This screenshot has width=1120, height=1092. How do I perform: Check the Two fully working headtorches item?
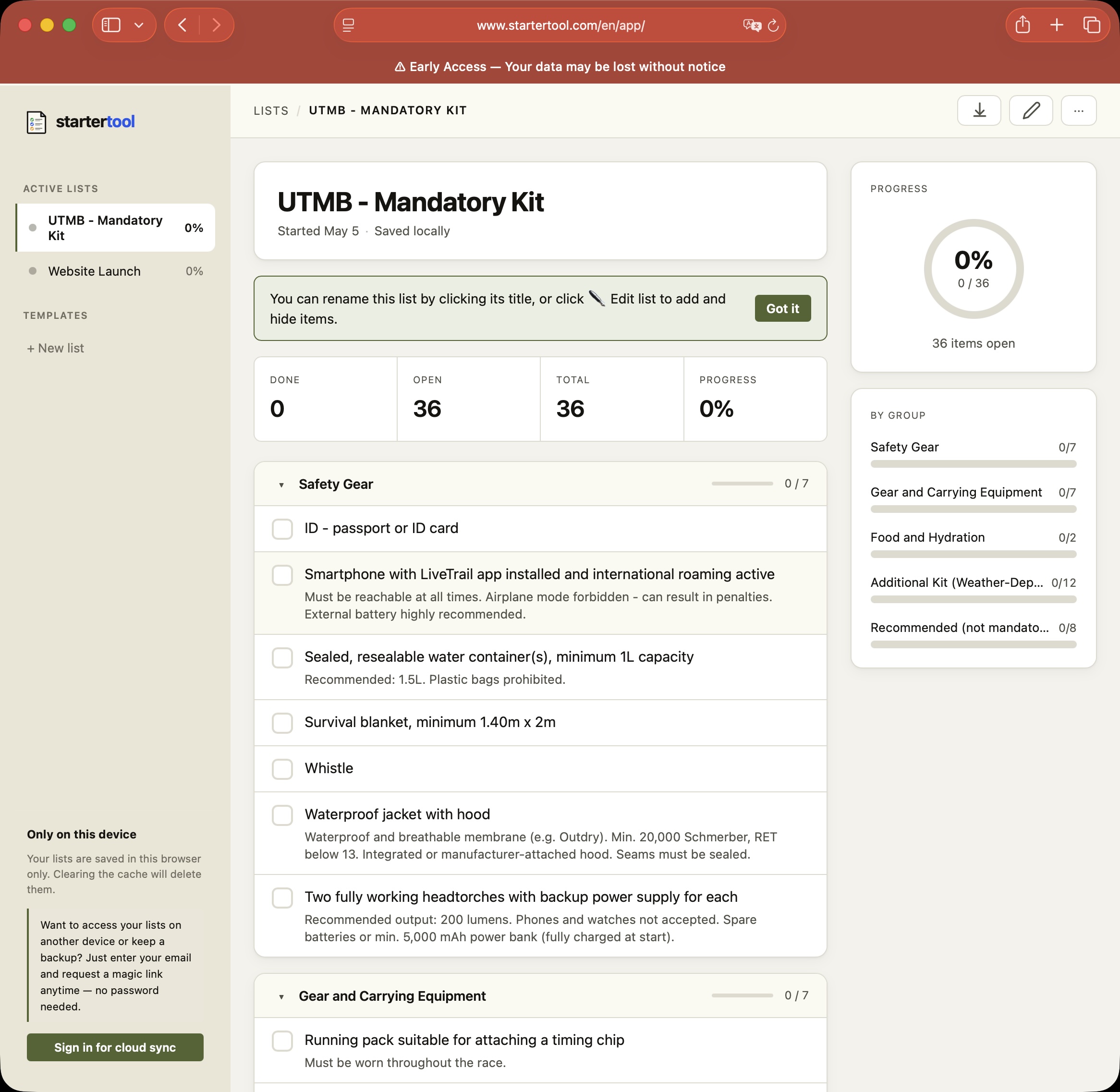click(282, 898)
